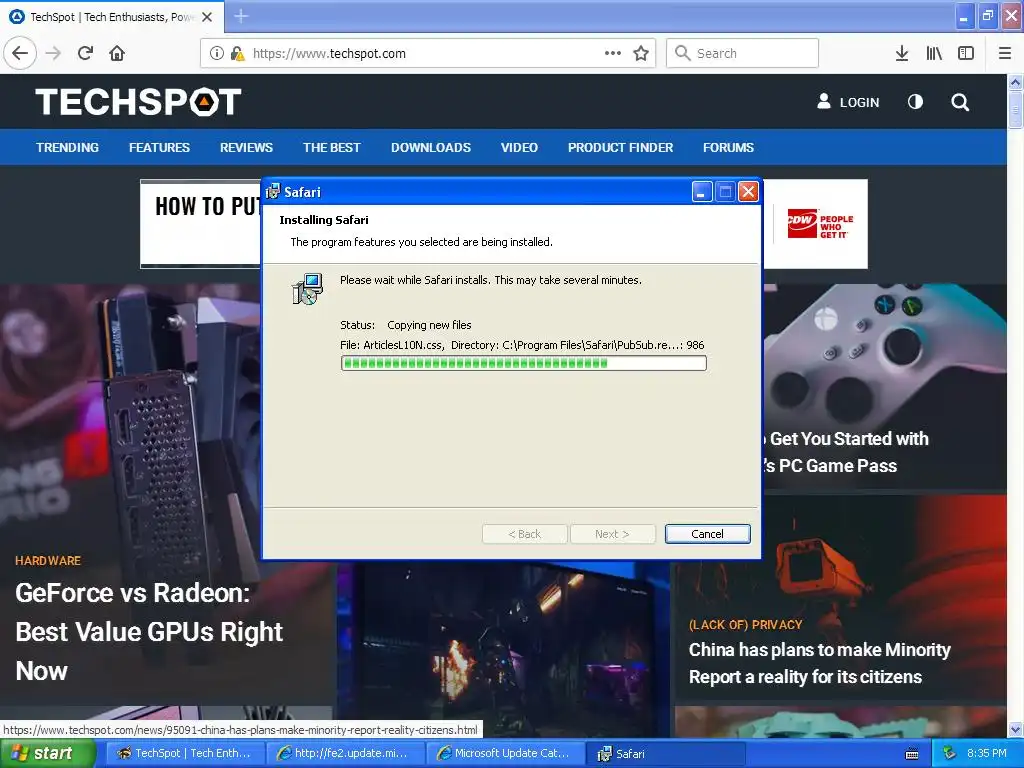The height and width of the screenshot is (768, 1024).
Task: Switch to Safari installer taskbar button
Action: pyautogui.click(x=665, y=753)
